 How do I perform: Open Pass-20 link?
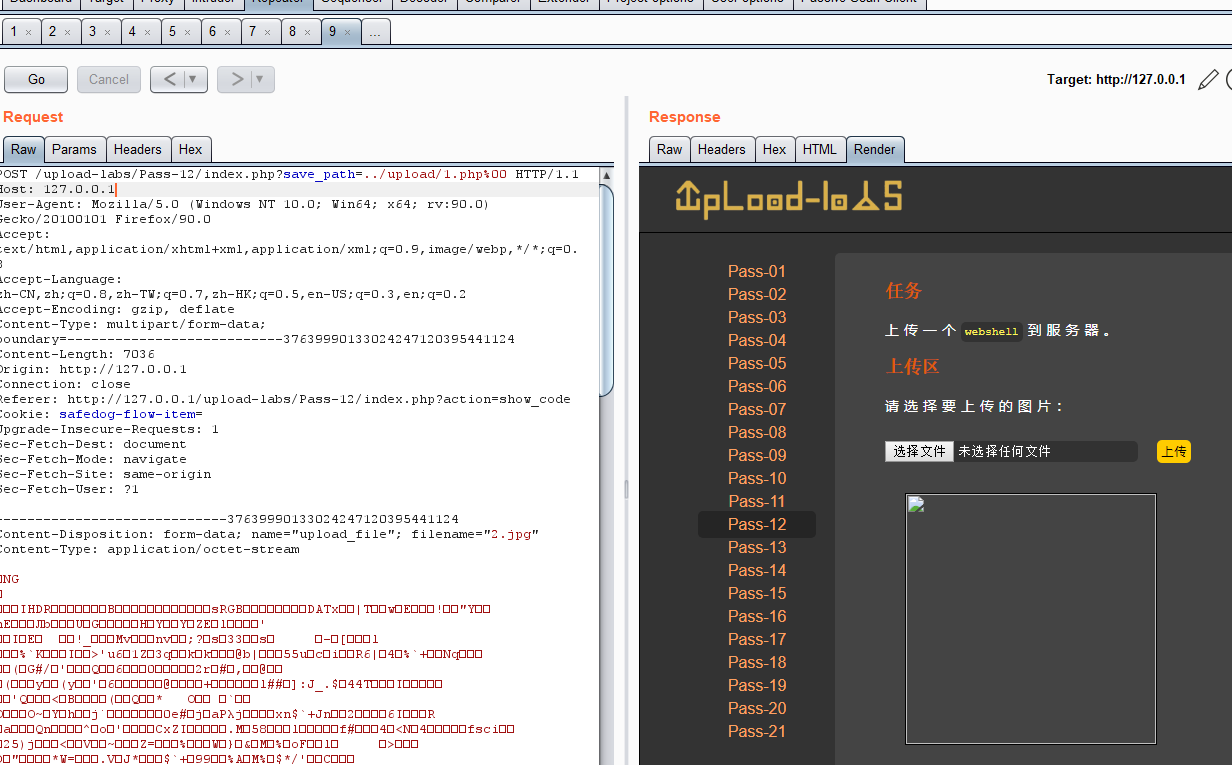(x=757, y=708)
